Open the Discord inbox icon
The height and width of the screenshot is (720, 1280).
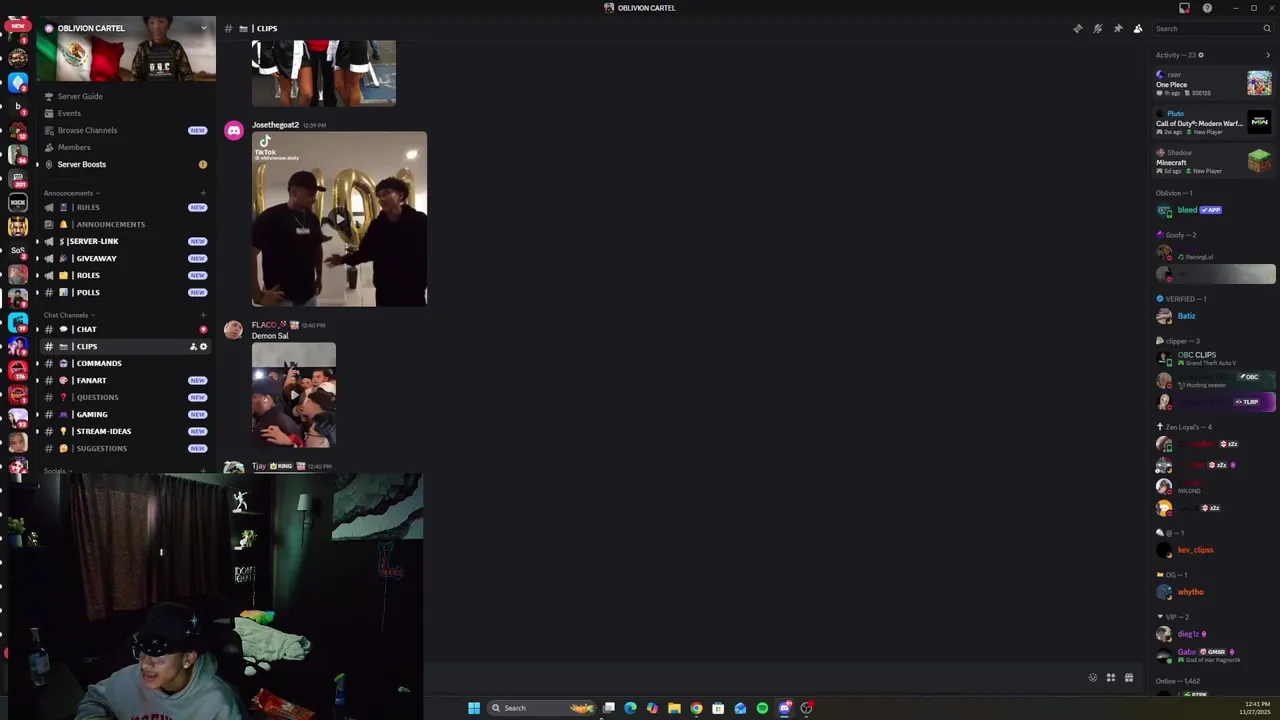1185,8
